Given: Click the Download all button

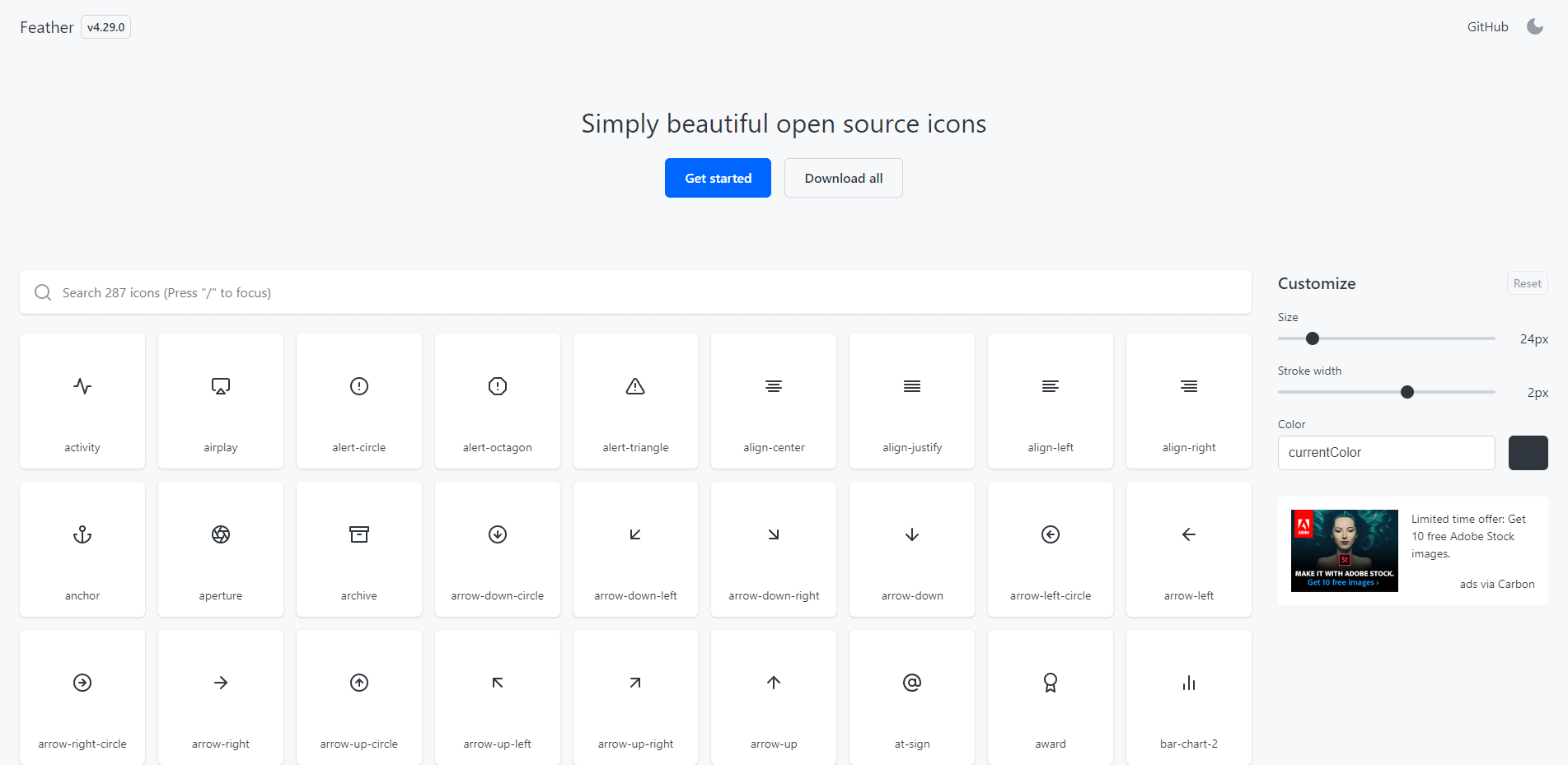Looking at the screenshot, I should [843, 178].
